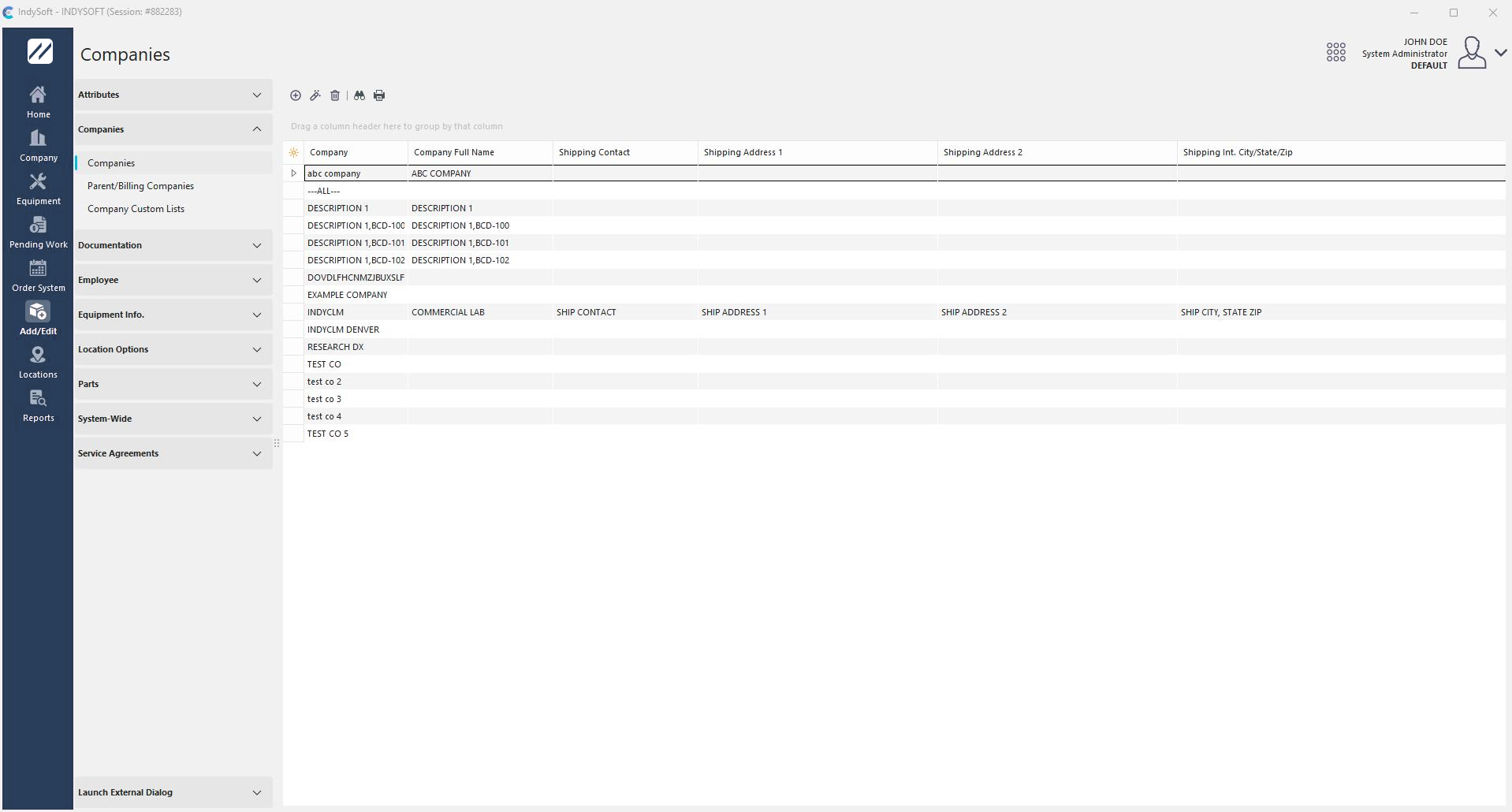1512x812 pixels.
Task: Sort by Shipping Int. City/State/Zip column
Action: (1342, 152)
